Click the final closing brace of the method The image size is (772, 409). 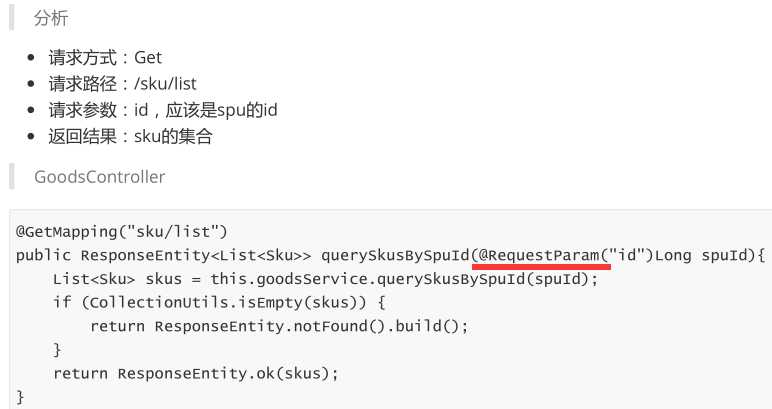point(20,397)
